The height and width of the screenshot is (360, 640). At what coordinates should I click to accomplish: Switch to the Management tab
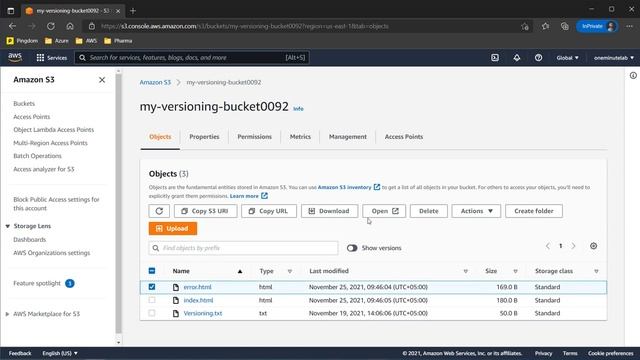(x=348, y=137)
